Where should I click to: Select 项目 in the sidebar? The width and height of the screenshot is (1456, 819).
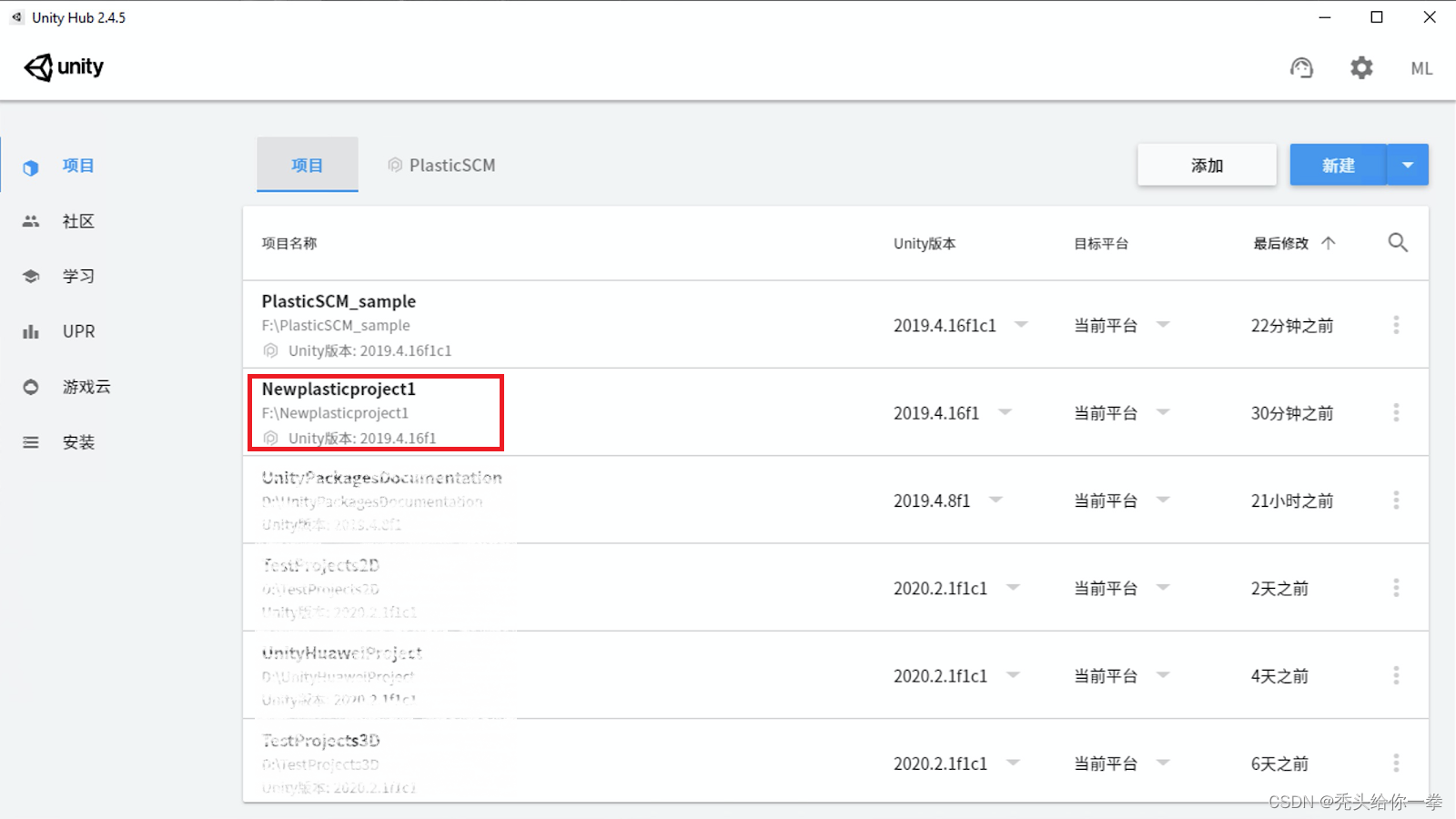tap(78, 166)
